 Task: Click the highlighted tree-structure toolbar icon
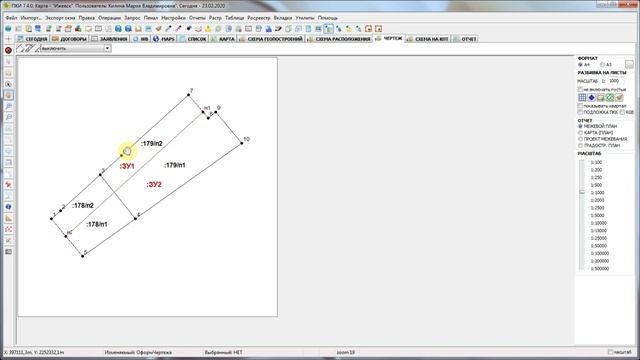tap(329, 29)
